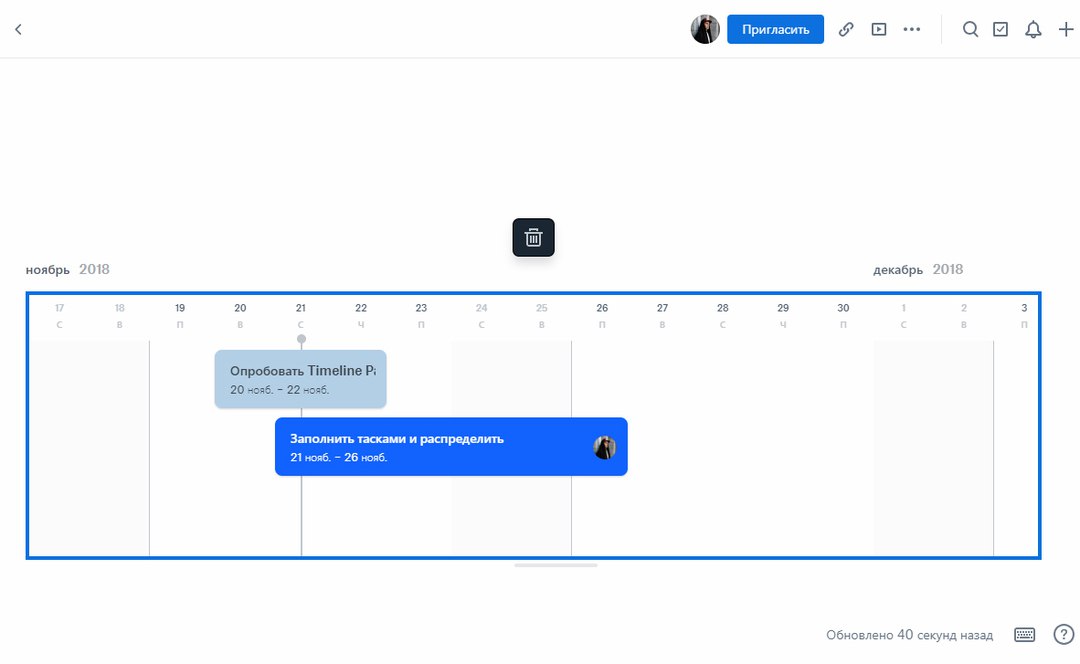The width and height of the screenshot is (1080, 664).
Task: Click the ноябрь 2018 month label
Action: (68, 269)
